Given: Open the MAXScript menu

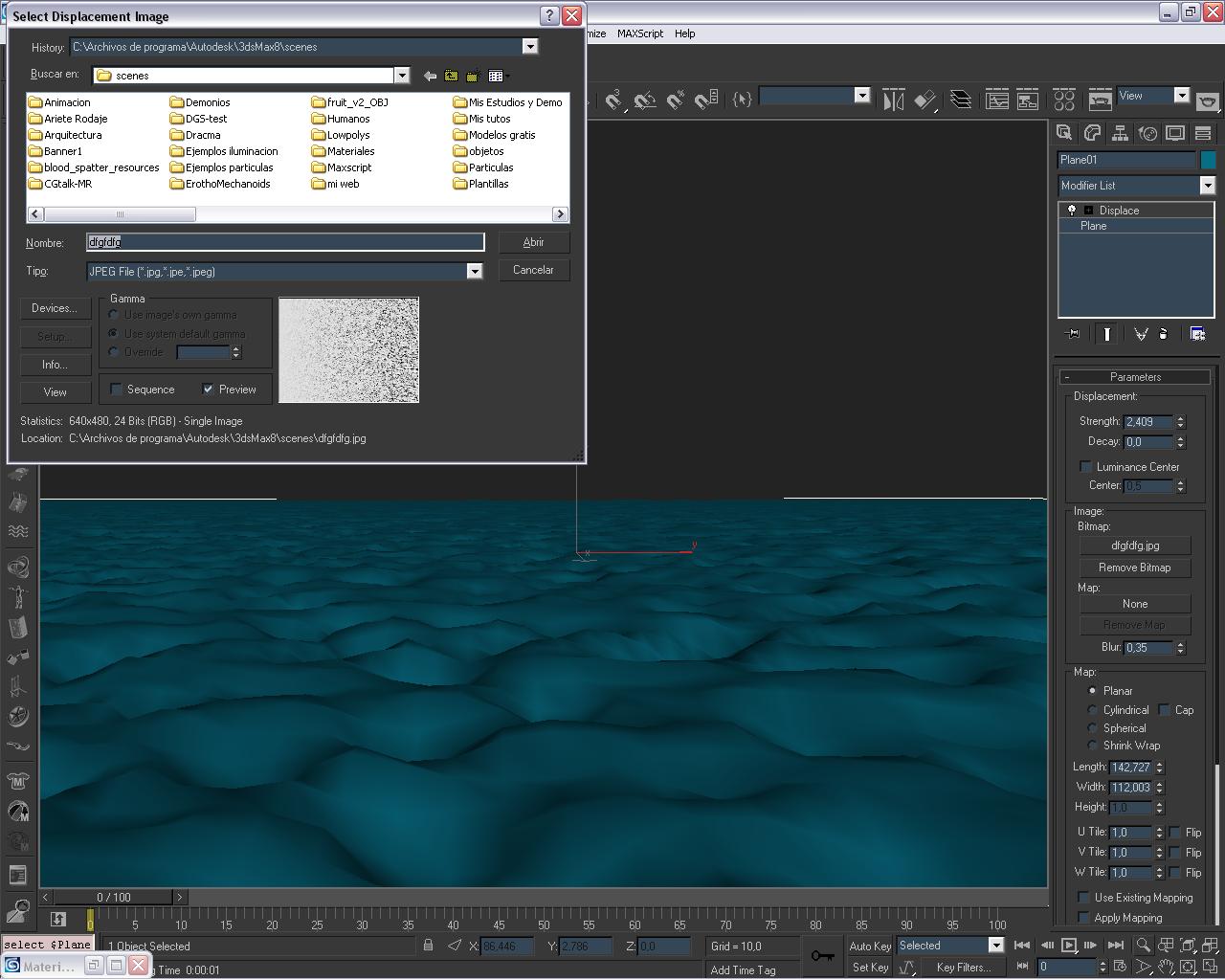Looking at the screenshot, I should 639,33.
